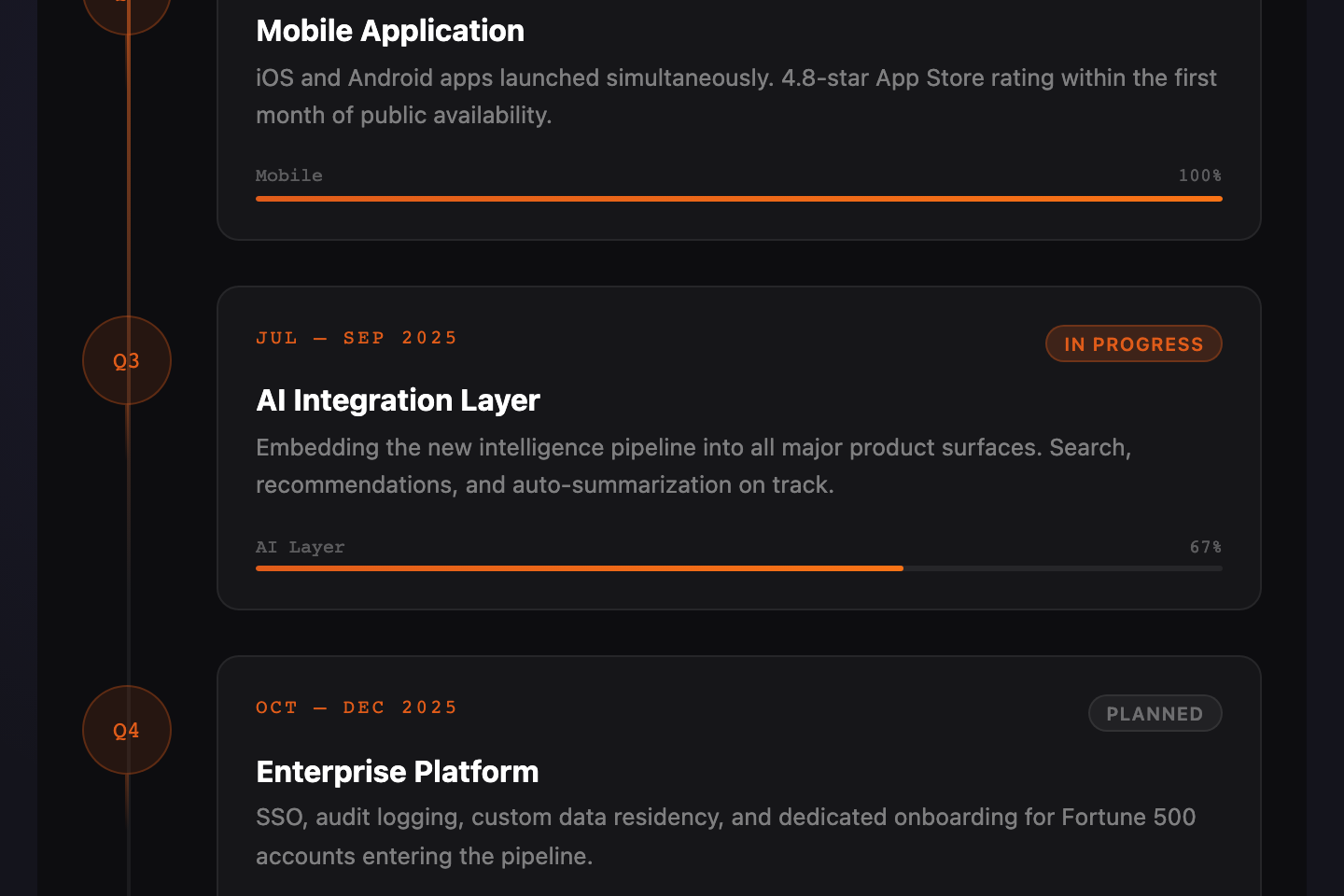The height and width of the screenshot is (896, 1344).
Task: Click the OCT — DEC 2025 date label
Action: (x=357, y=707)
